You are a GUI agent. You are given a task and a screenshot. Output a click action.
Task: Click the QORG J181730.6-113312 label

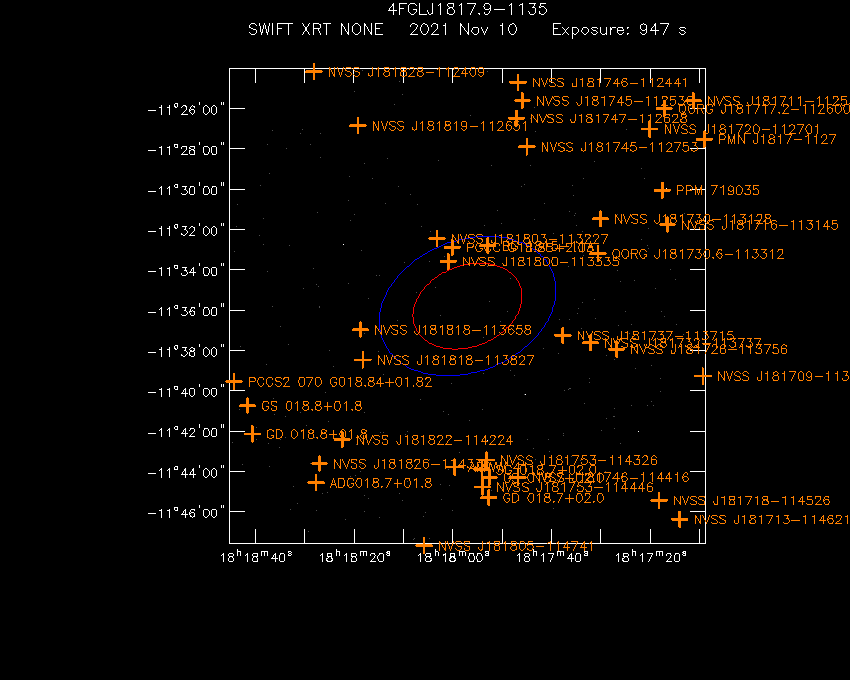tap(698, 254)
